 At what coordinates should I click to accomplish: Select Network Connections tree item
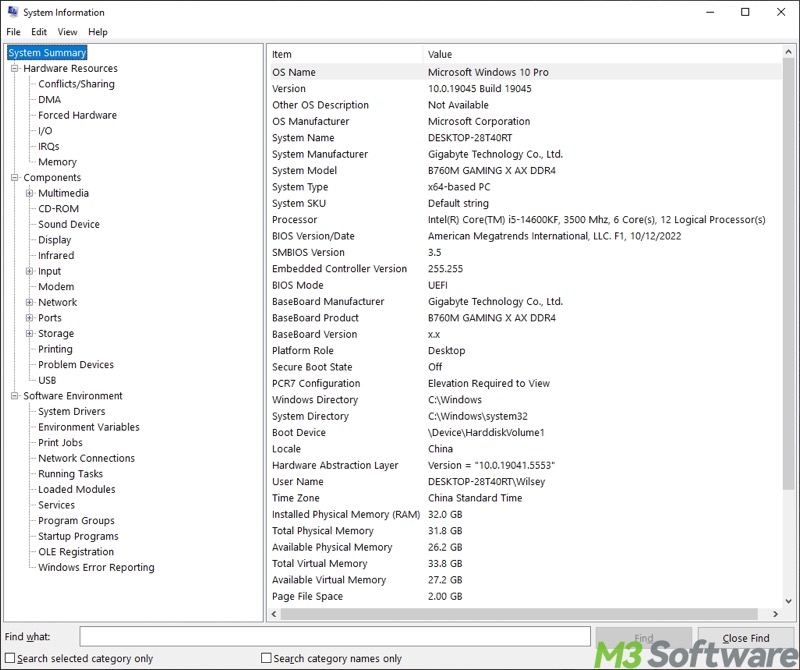click(86, 458)
